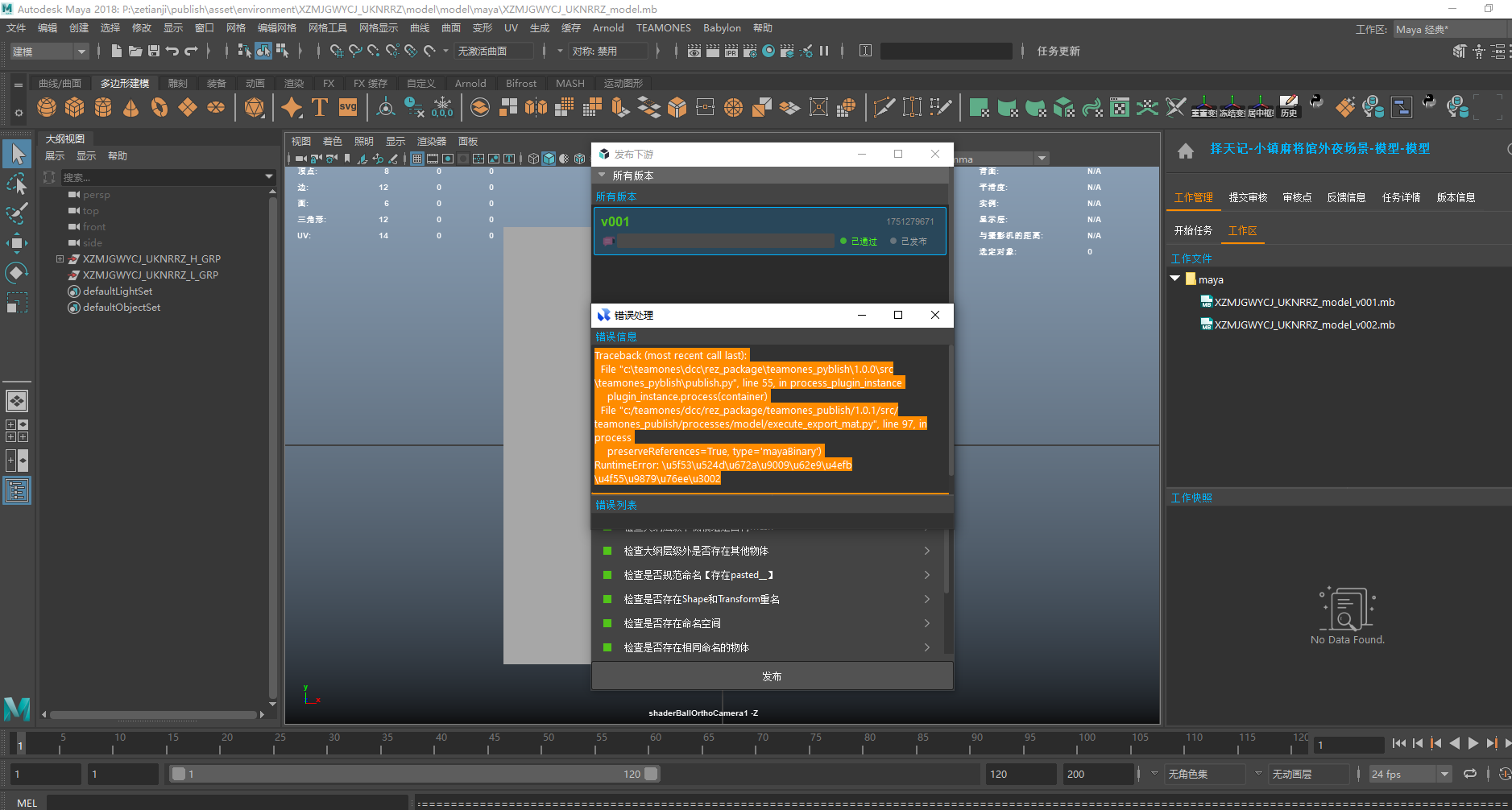Click the save scene icon
Screen dimensions: 1512x810
[x=153, y=51]
